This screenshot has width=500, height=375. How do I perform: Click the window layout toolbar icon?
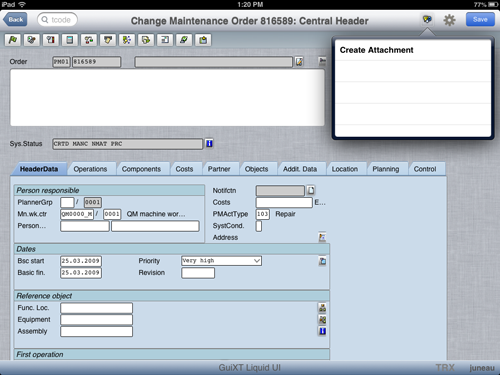coord(165,40)
